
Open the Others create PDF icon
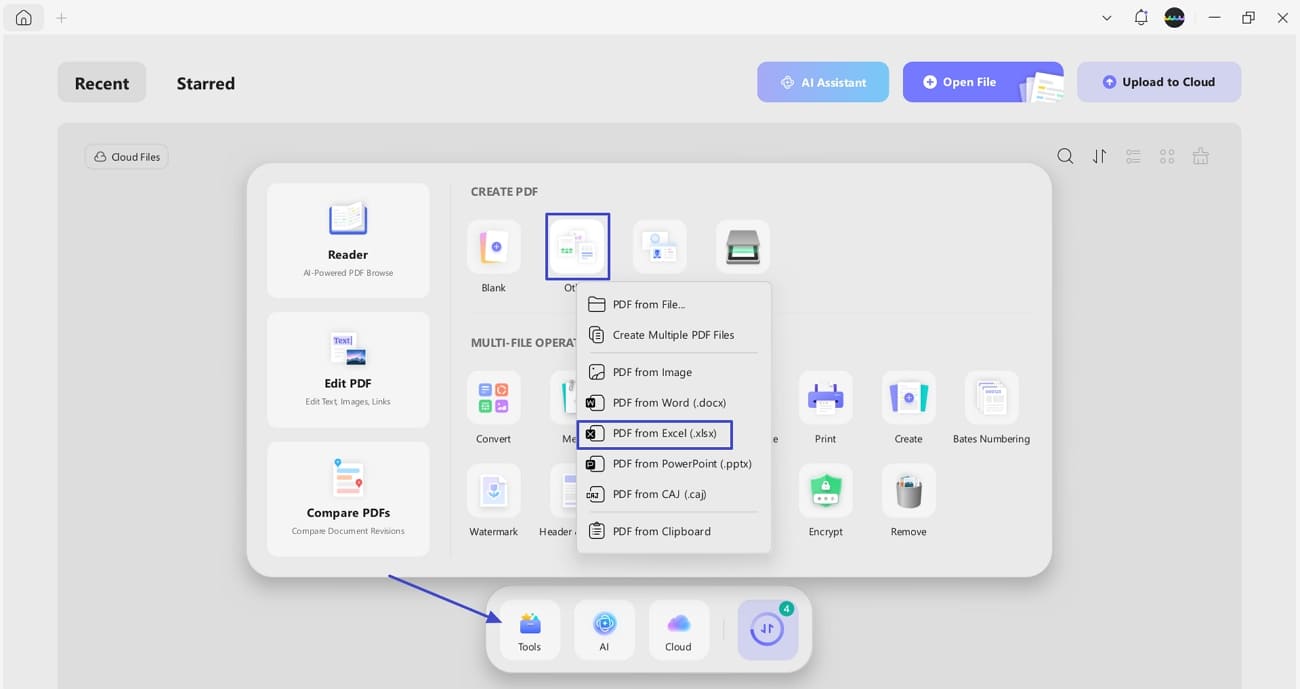[x=577, y=246]
